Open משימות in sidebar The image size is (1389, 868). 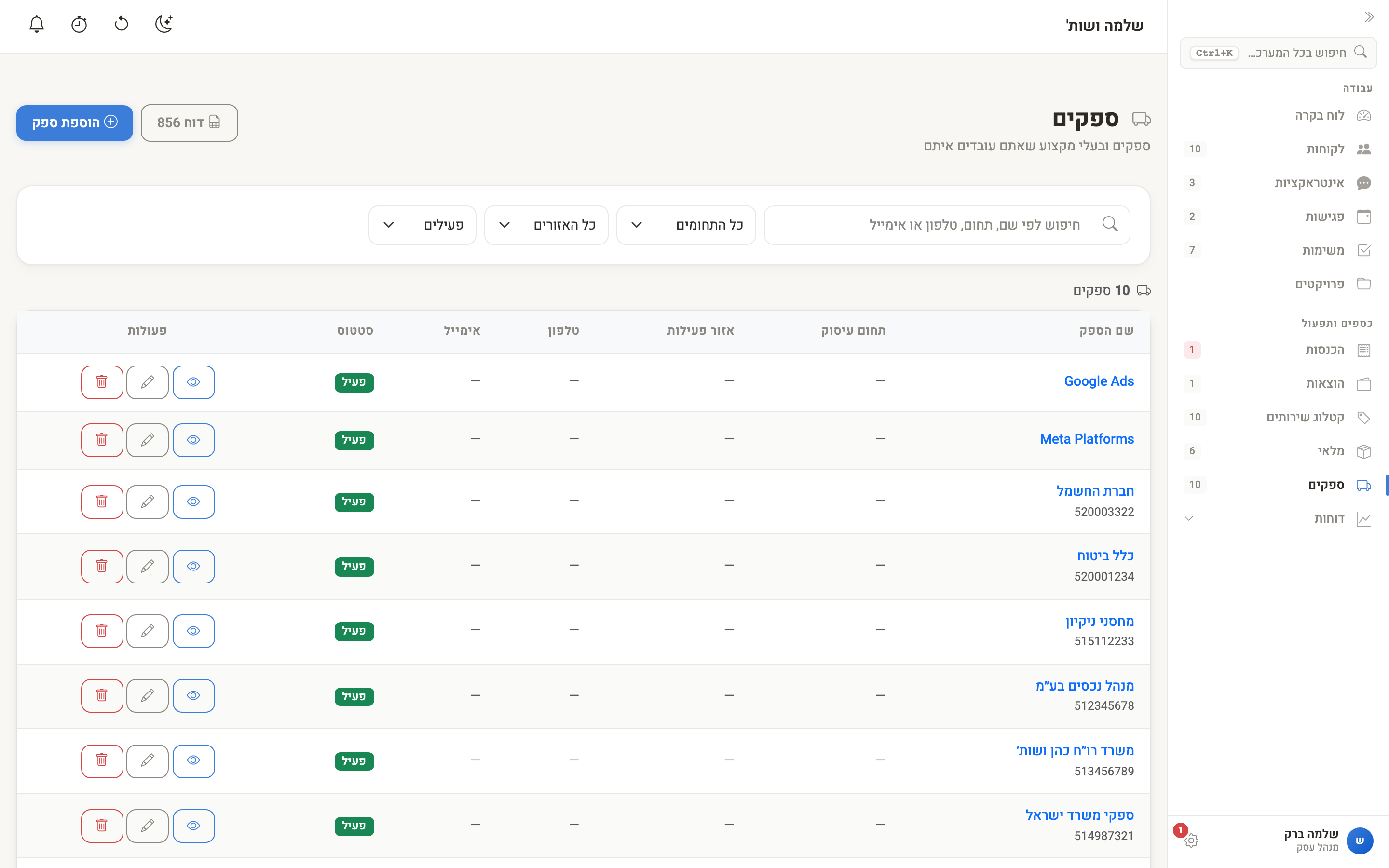click(x=1278, y=250)
